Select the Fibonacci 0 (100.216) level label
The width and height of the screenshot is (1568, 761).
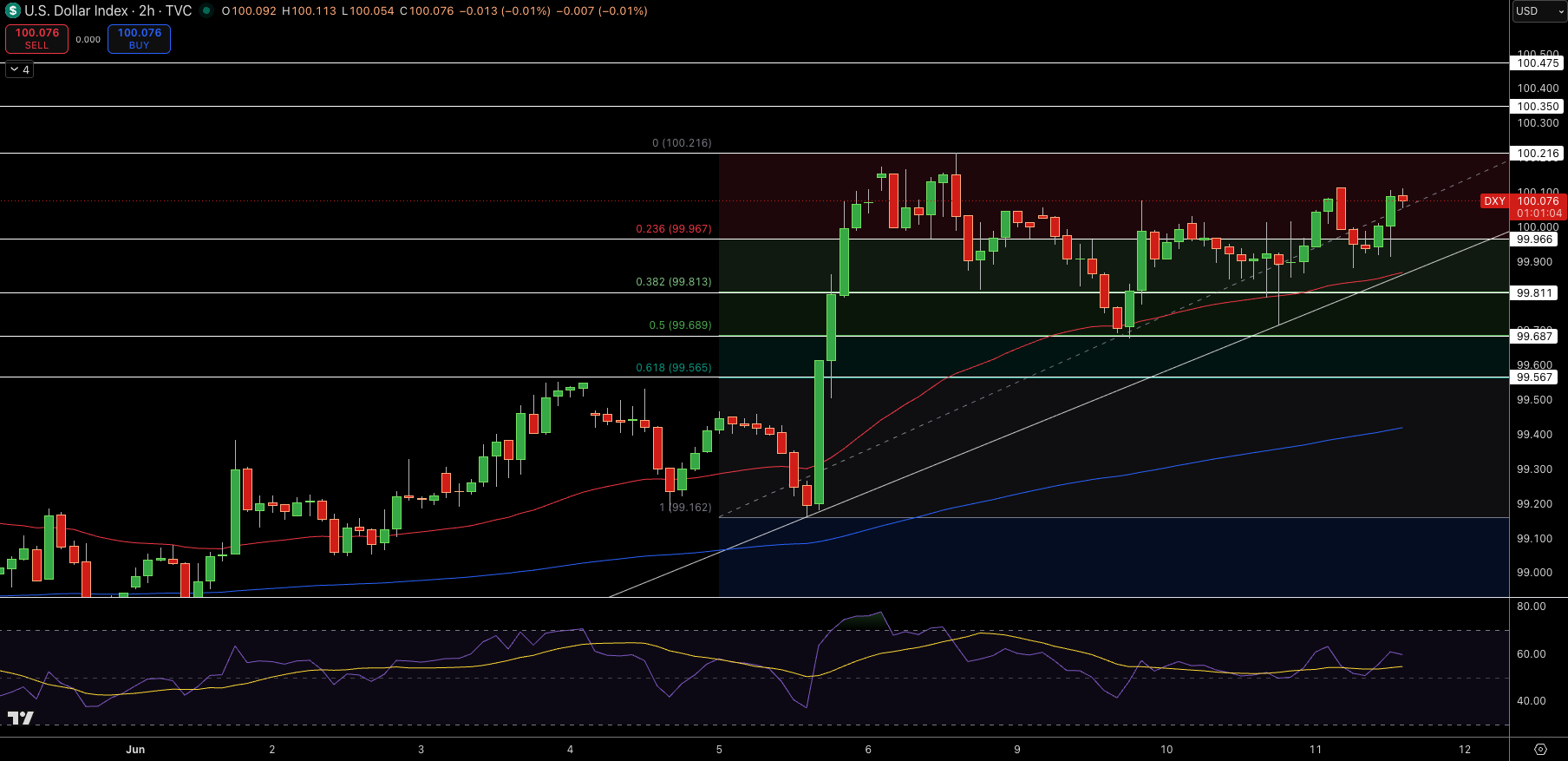682,143
